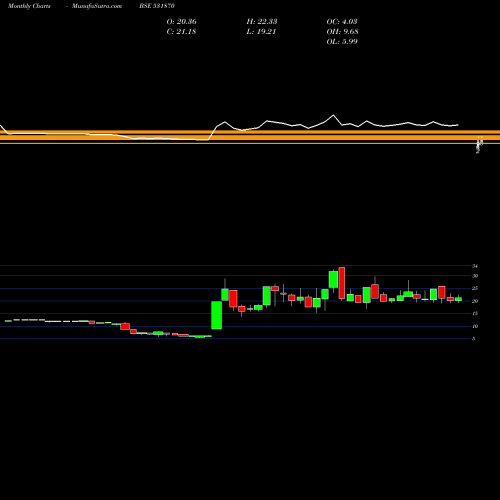Screen dimensions: 500x500
Task: Click the 20 price axis label
Action: 475,301
